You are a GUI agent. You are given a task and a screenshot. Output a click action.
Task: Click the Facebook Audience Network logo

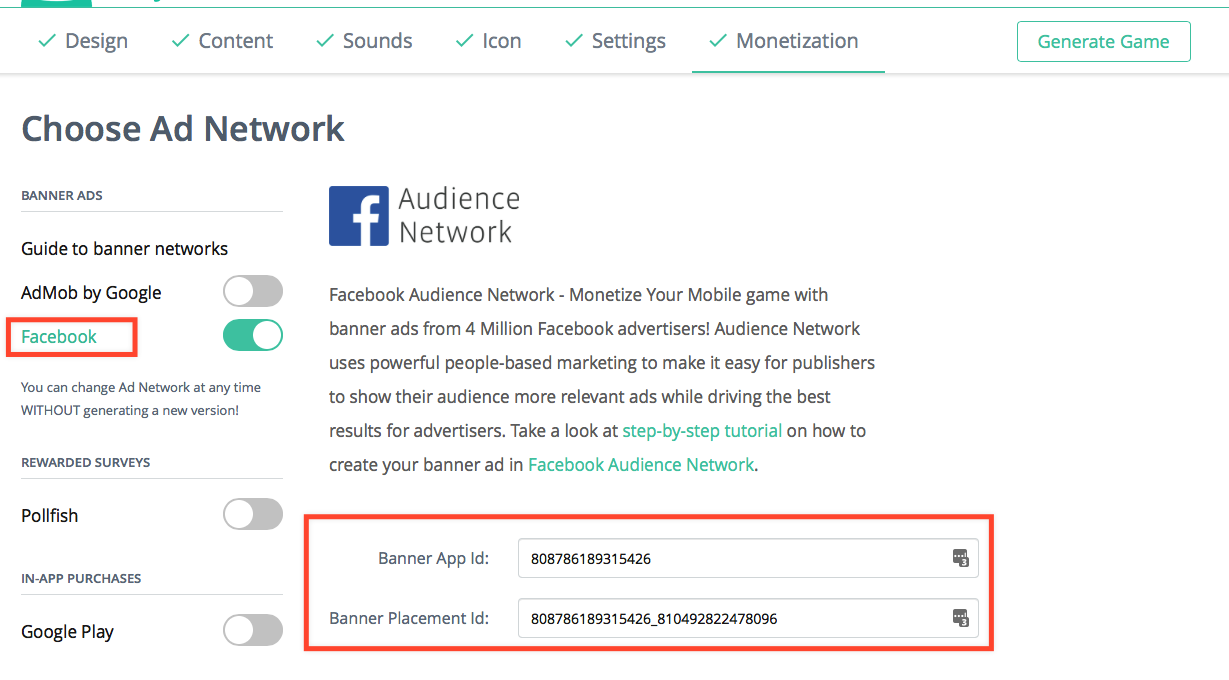424,216
